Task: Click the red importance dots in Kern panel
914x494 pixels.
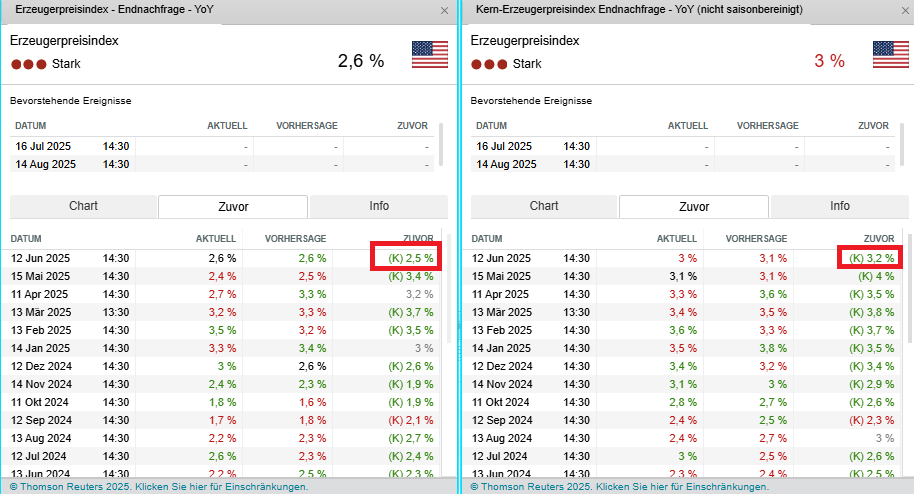Action: [489, 64]
